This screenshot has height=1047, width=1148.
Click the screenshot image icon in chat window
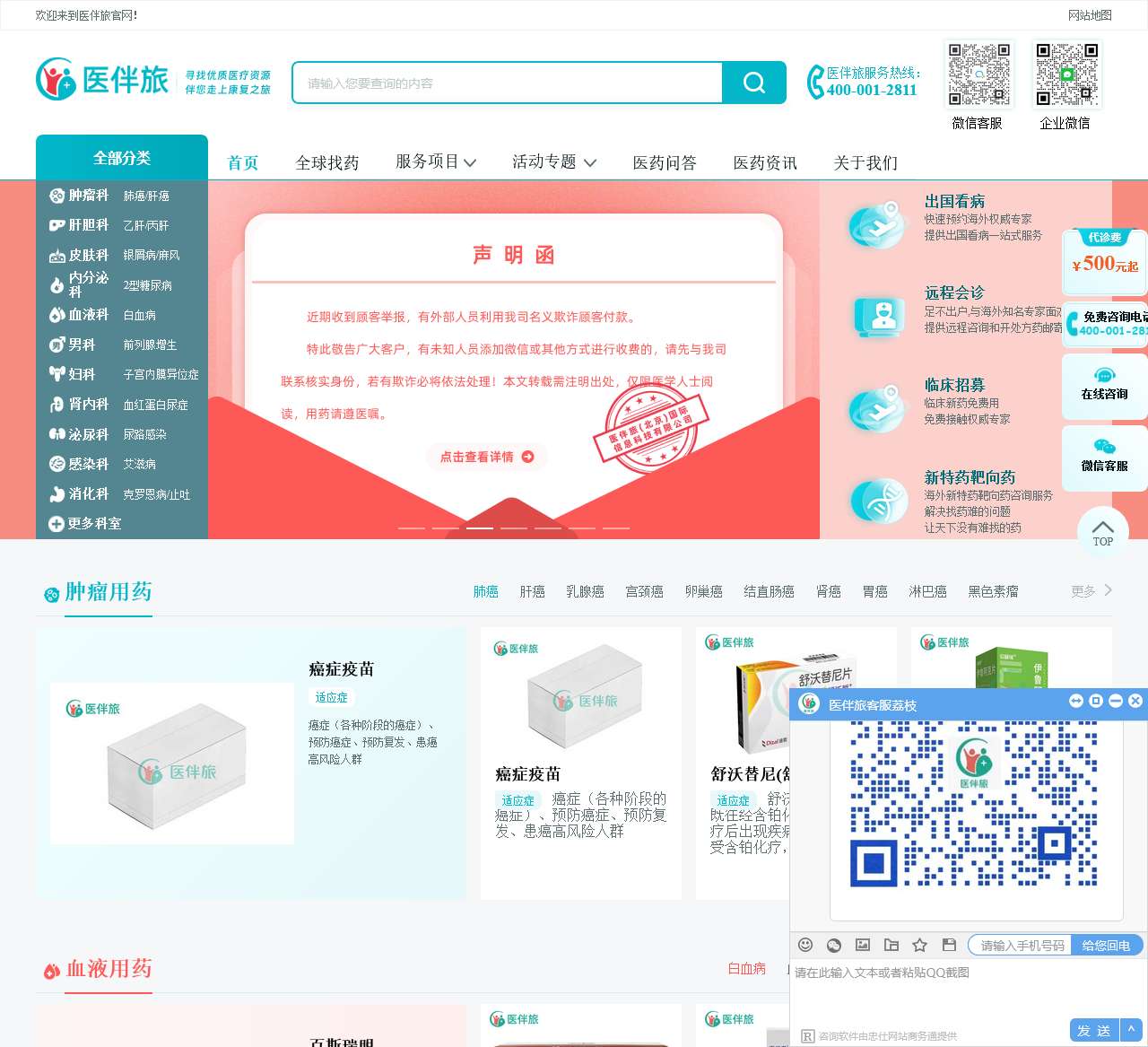point(862,945)
